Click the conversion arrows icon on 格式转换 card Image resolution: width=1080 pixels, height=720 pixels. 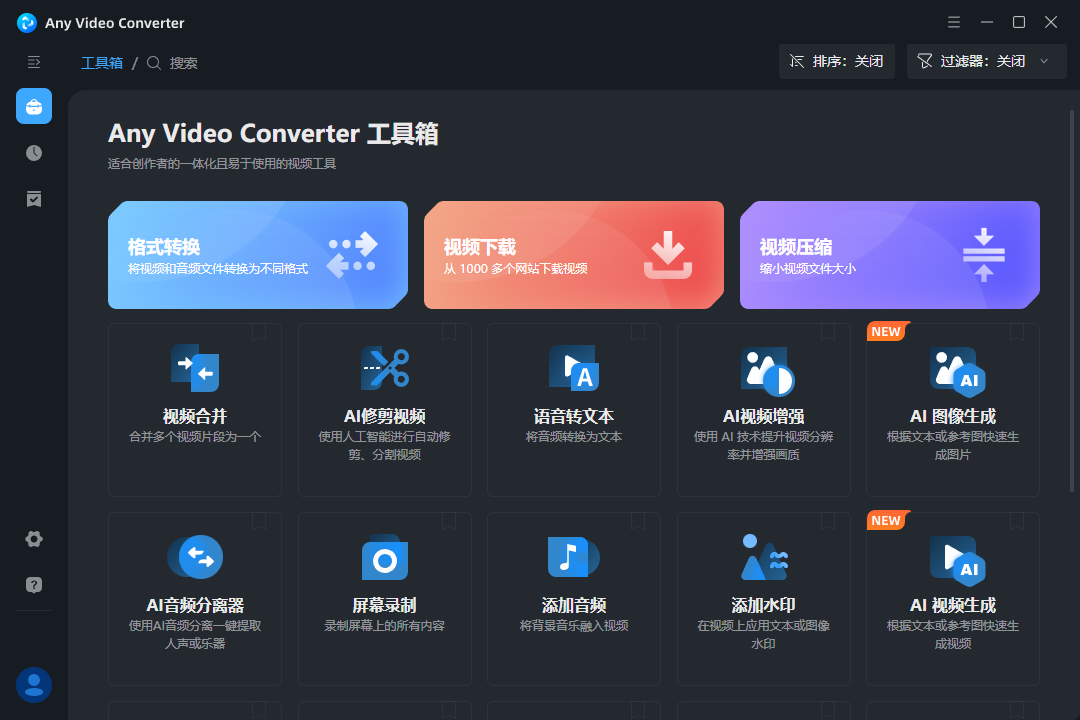352,255
